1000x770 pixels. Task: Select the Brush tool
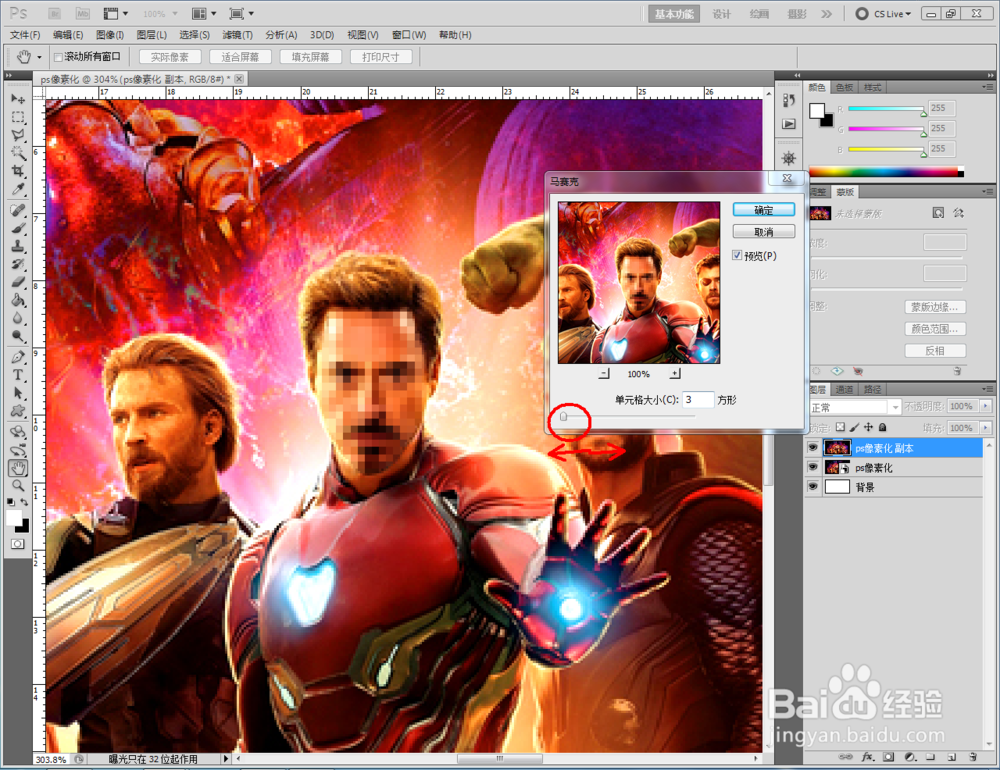point(18,228)
